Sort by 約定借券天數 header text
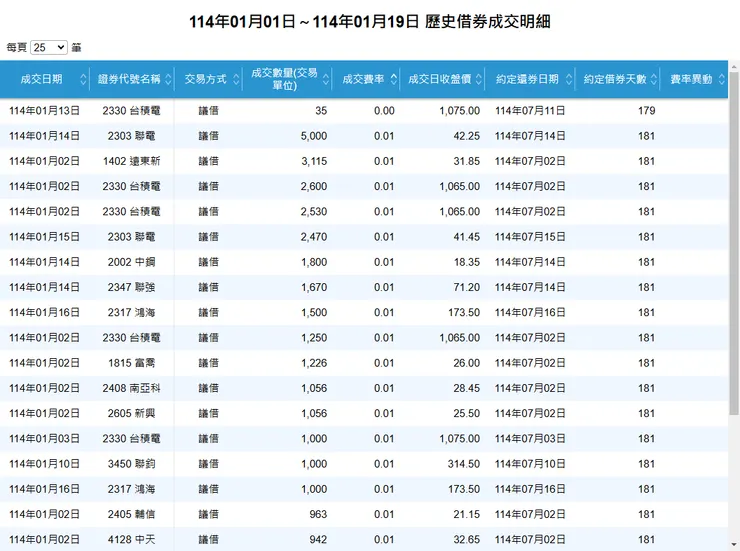740x551 pixels. [614, 79]
